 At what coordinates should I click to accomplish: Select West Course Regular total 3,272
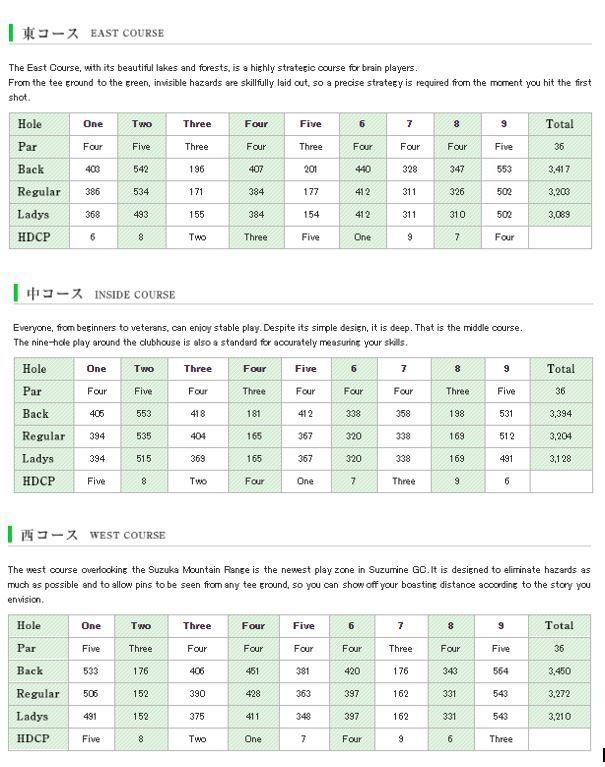(559, 694)
